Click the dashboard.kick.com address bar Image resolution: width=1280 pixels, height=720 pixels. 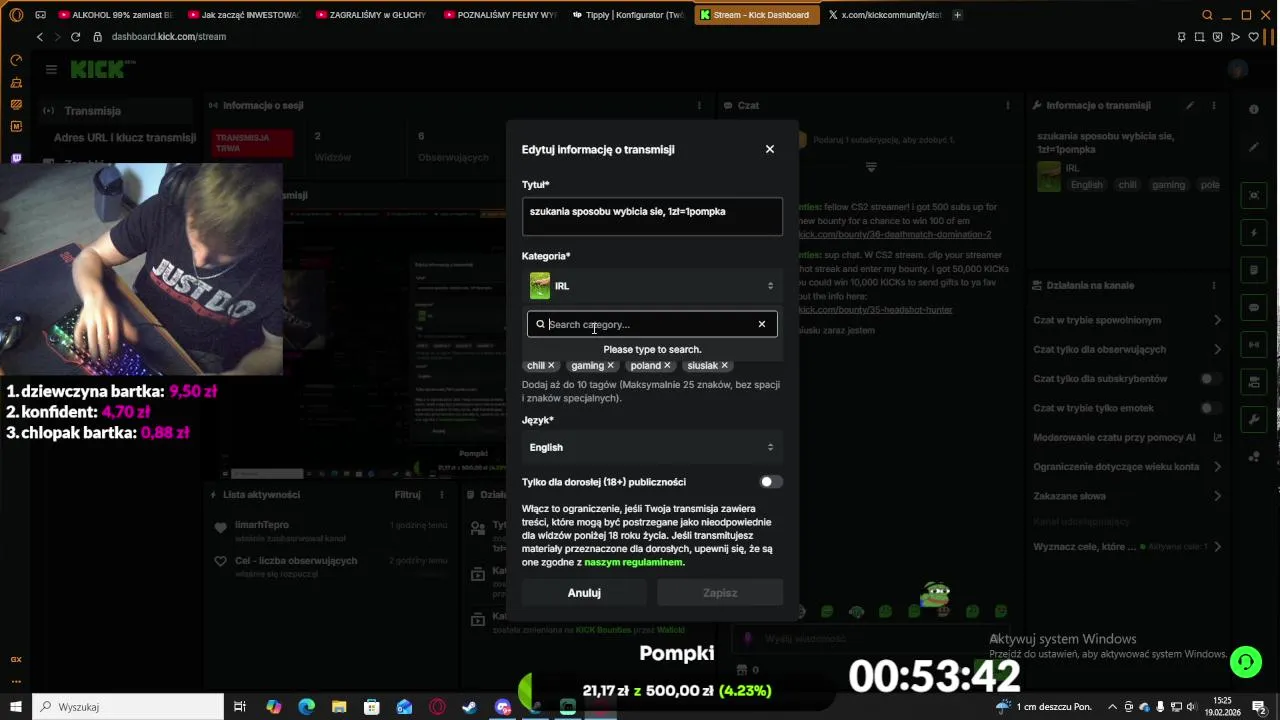[169, 37]
